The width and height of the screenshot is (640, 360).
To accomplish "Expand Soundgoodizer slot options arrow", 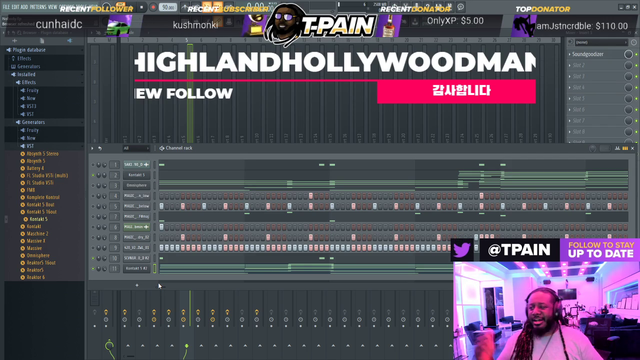I will coord(570,54).
